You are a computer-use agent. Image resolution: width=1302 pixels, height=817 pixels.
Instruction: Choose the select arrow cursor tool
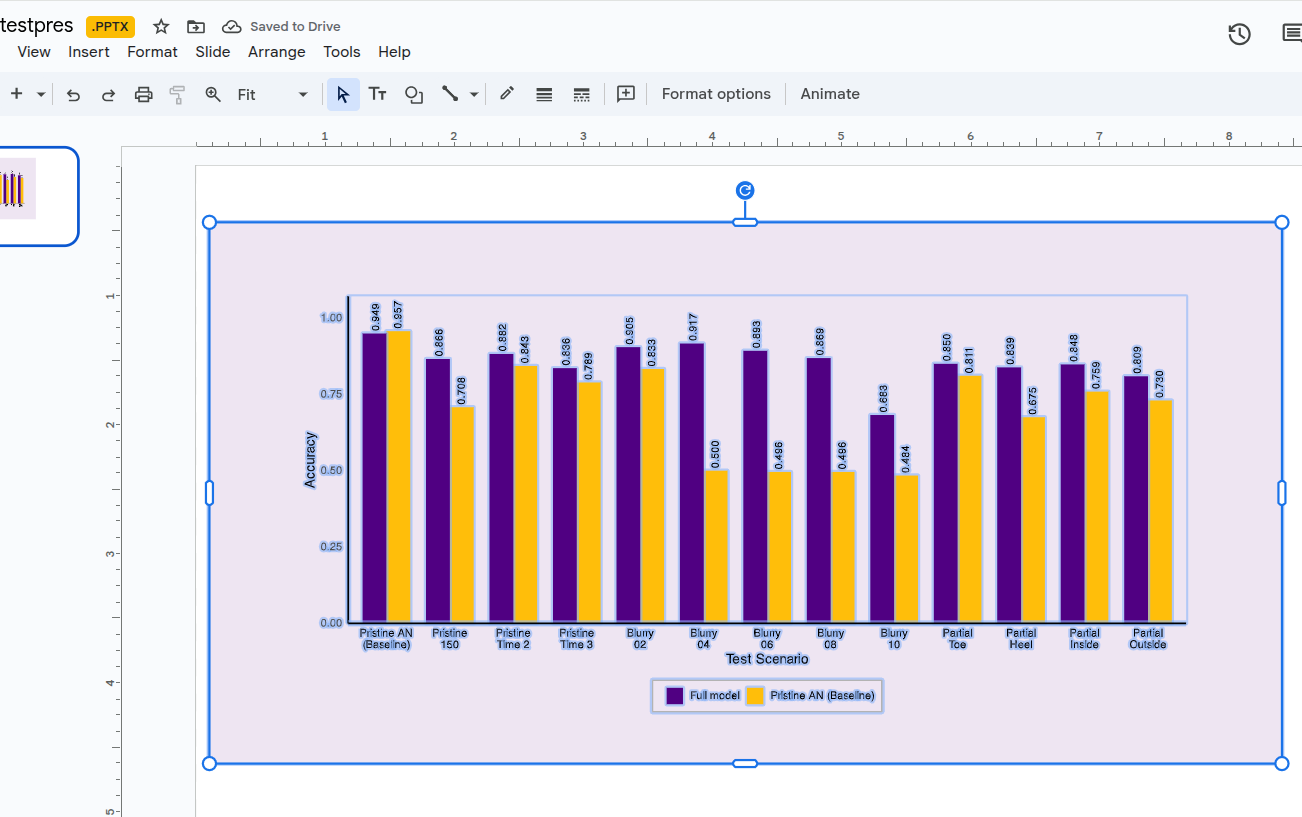click(x=343, y=94)
